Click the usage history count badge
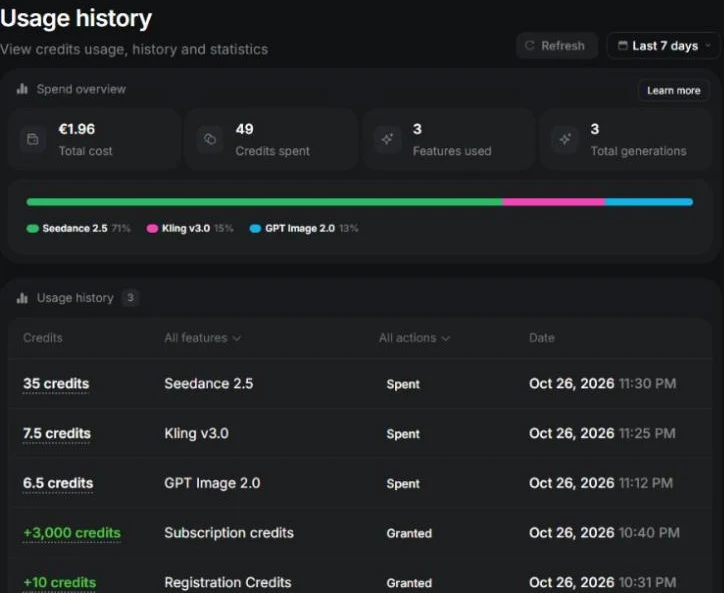The image size is (724, 593). click(131, 298)
